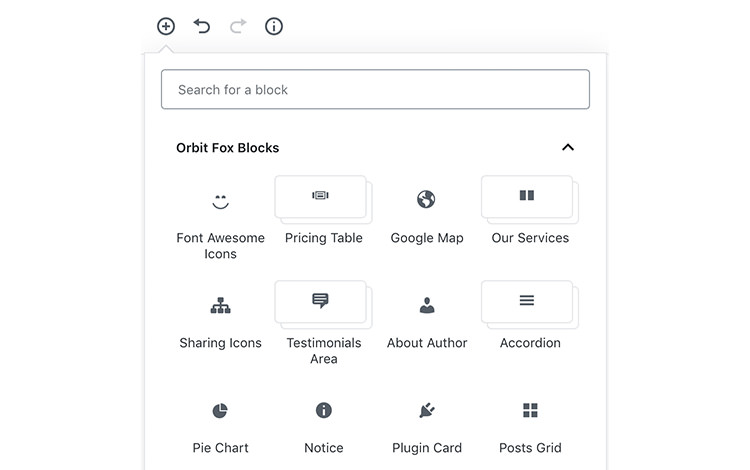Screen dimensions: 750x470
Task: Click in the Search for a block field
Action: [x=375, y=89]
